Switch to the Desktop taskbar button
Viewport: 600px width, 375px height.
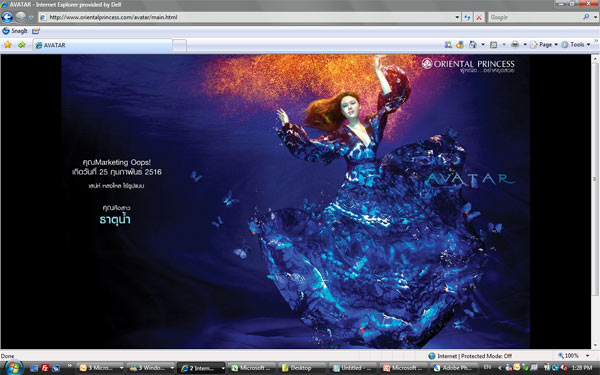303,368
